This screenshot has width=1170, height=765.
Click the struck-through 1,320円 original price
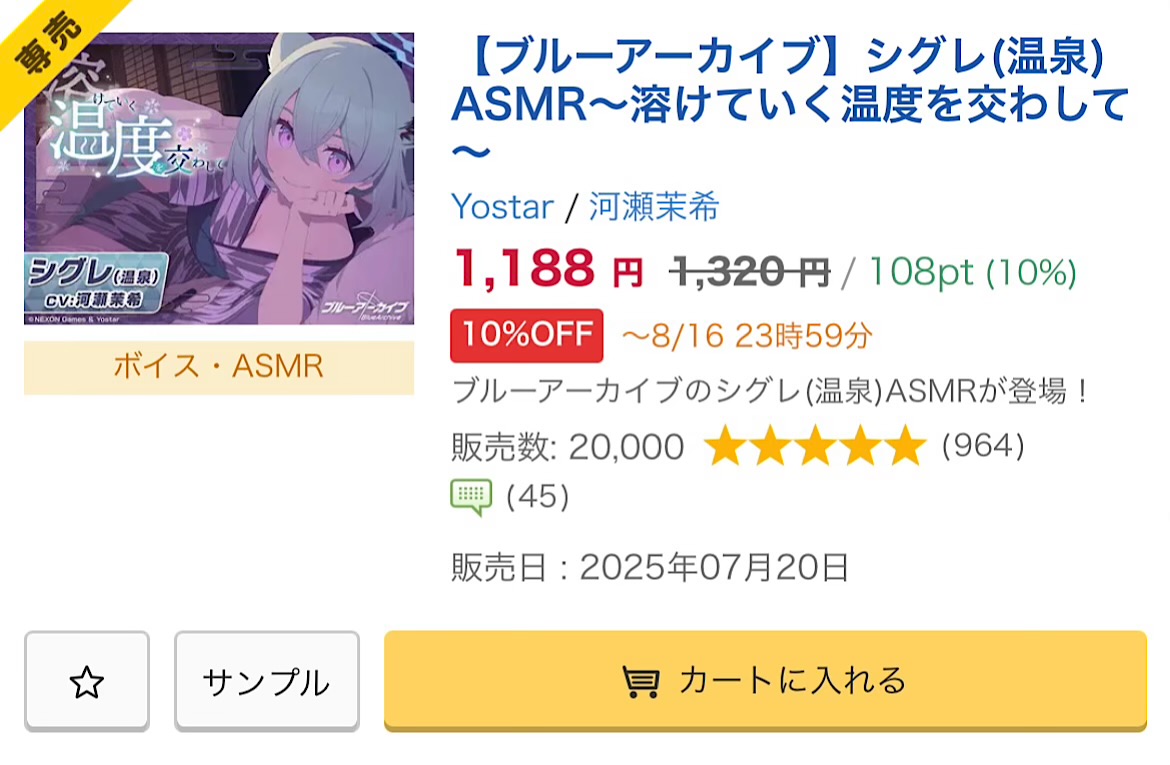[x=750, y=270]
